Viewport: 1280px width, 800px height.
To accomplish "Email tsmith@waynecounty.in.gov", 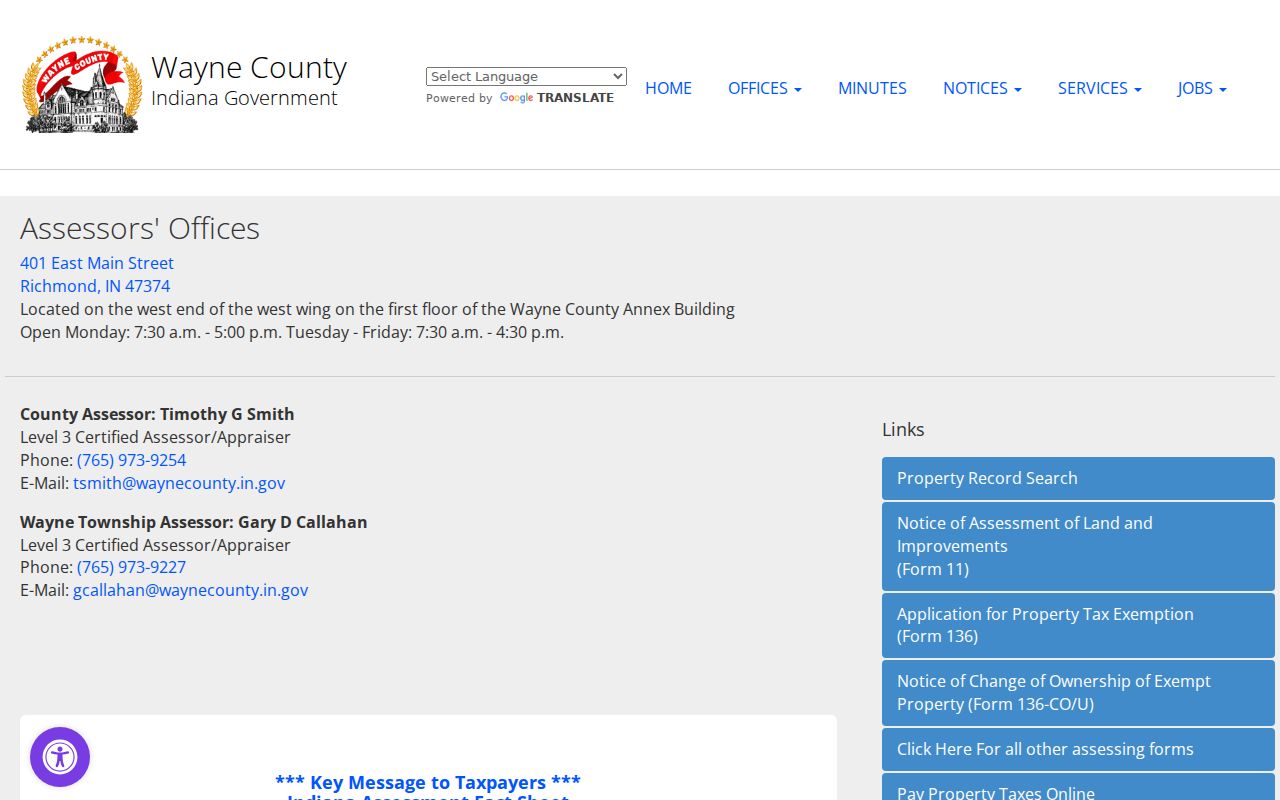I will click(x=179, y=483).
